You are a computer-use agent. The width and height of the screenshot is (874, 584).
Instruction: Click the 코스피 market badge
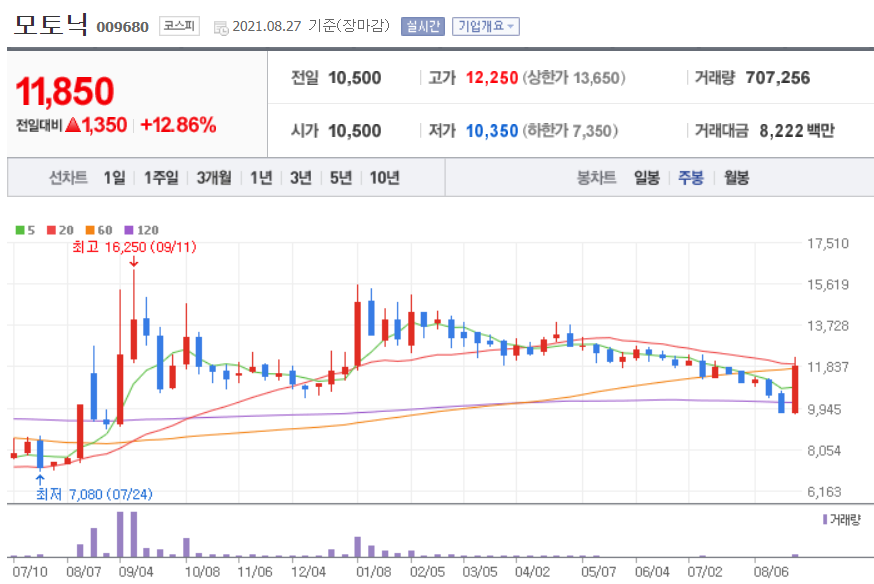tap(179, 26)
